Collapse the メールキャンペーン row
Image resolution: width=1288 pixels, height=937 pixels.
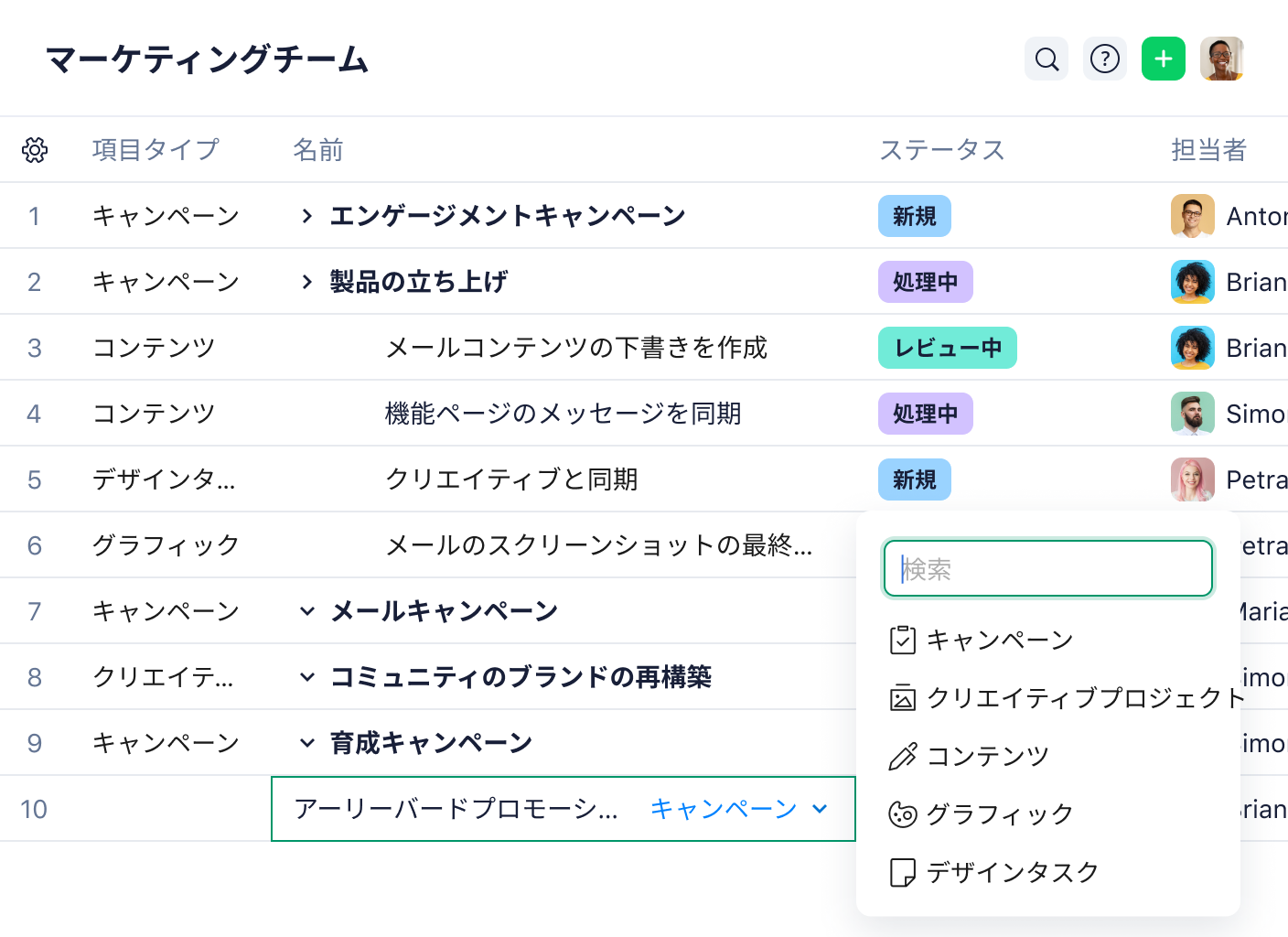[307, 611]
